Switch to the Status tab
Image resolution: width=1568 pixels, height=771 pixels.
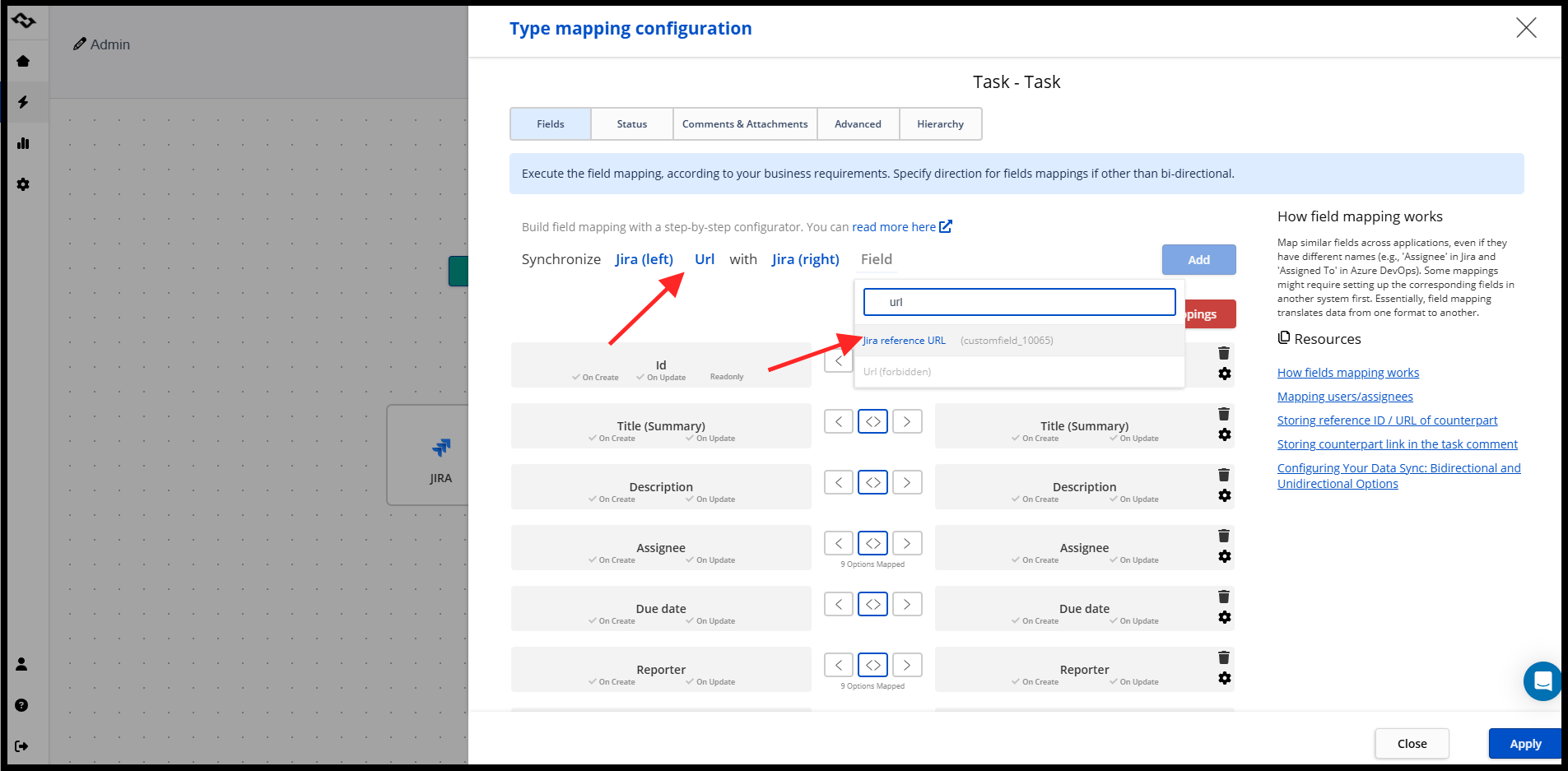pyautogui.click(x=632, y=124)
